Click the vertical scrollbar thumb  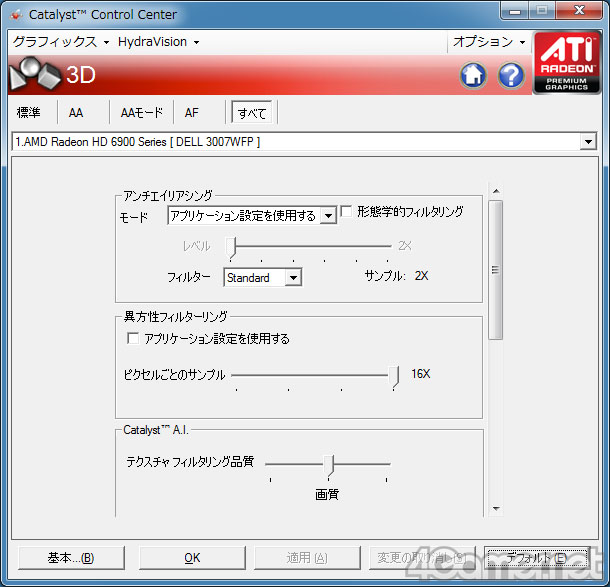[x=496, y=270]
